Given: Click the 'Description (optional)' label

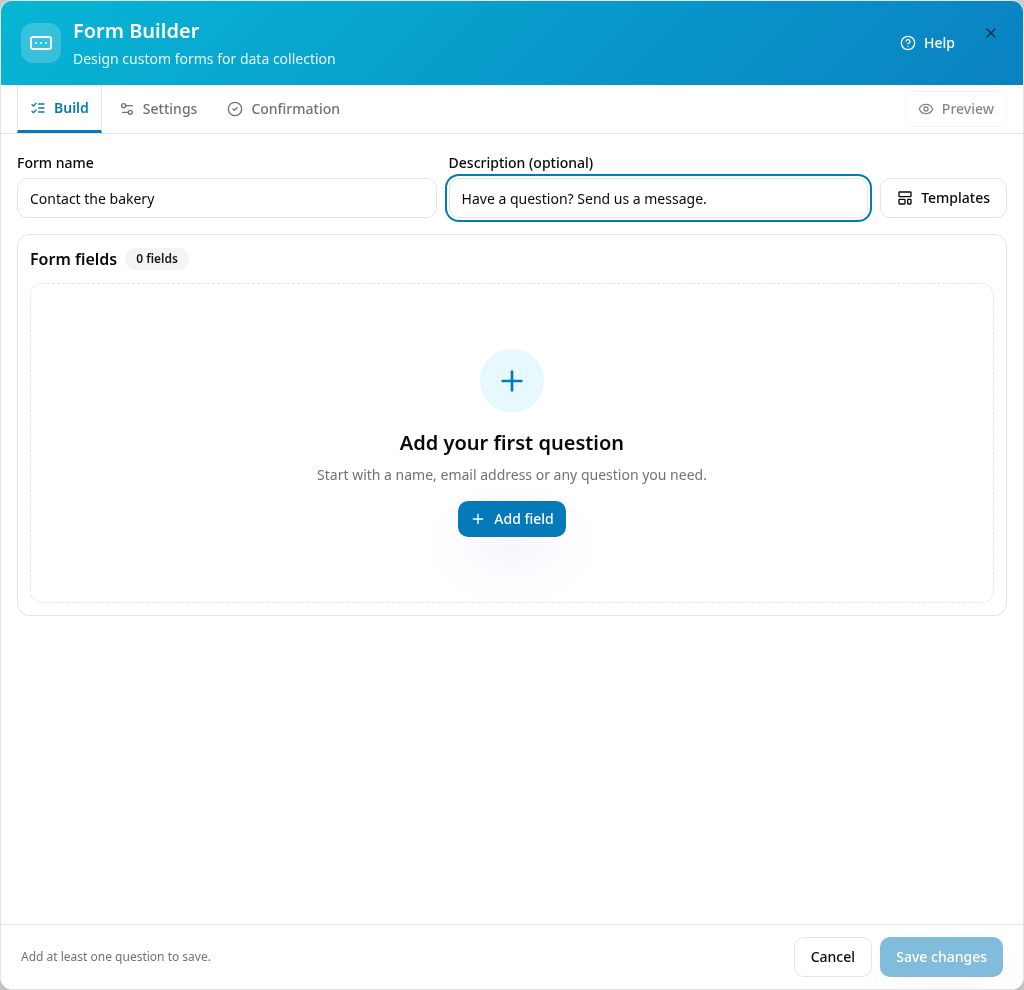Looking at the screenshot, I should 520,163.
